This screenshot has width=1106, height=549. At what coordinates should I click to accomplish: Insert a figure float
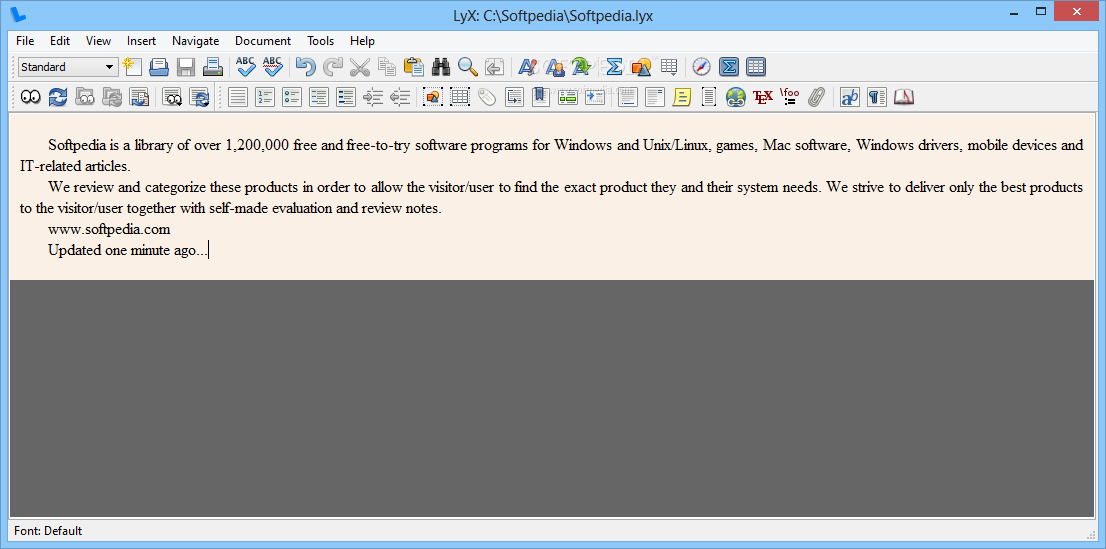click(432, 97)
